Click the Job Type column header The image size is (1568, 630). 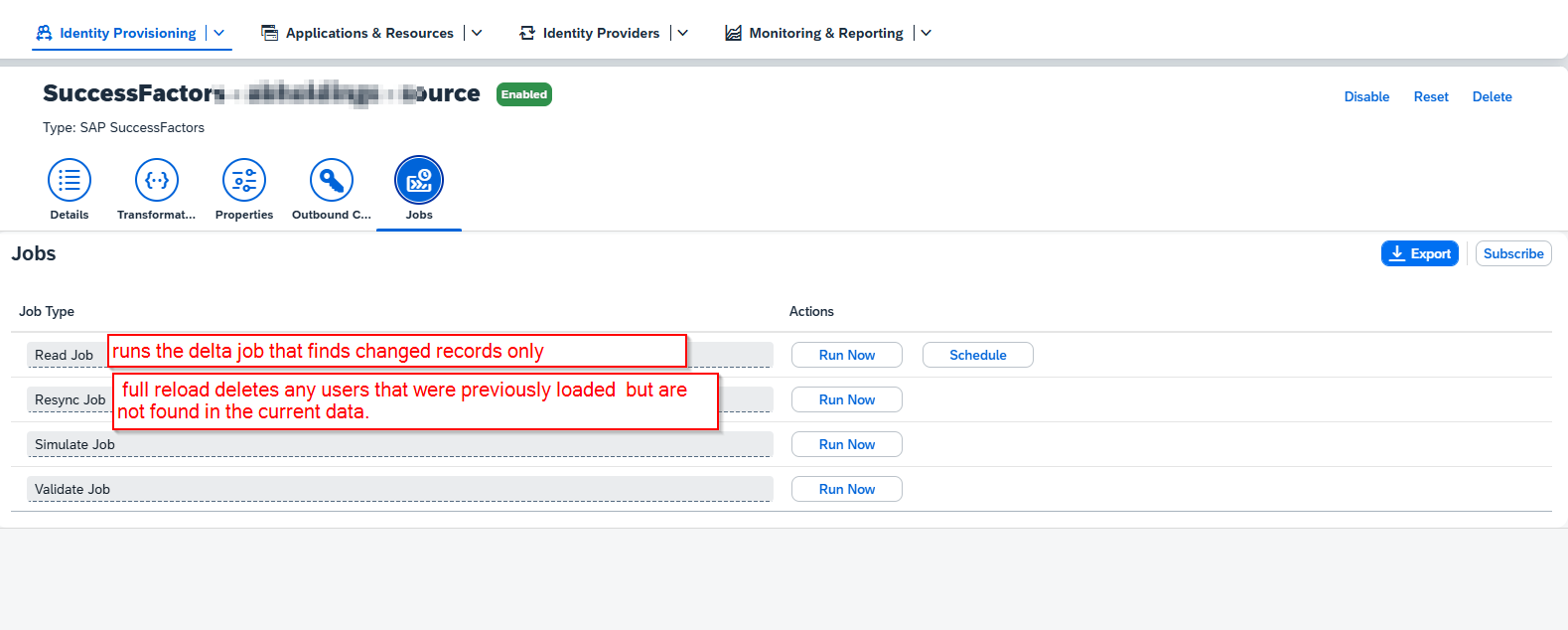click(47, 311)
